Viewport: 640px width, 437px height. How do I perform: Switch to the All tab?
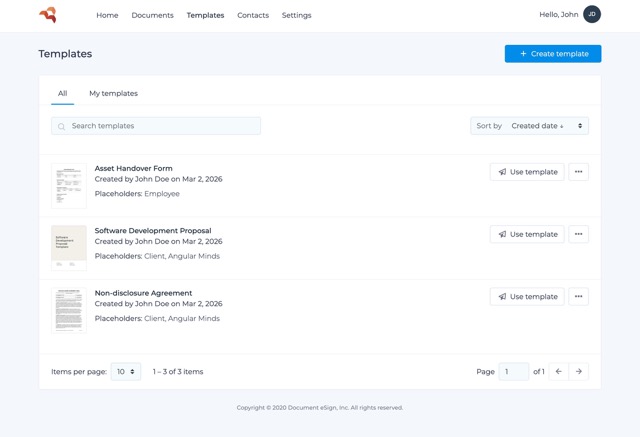(62, 93)
